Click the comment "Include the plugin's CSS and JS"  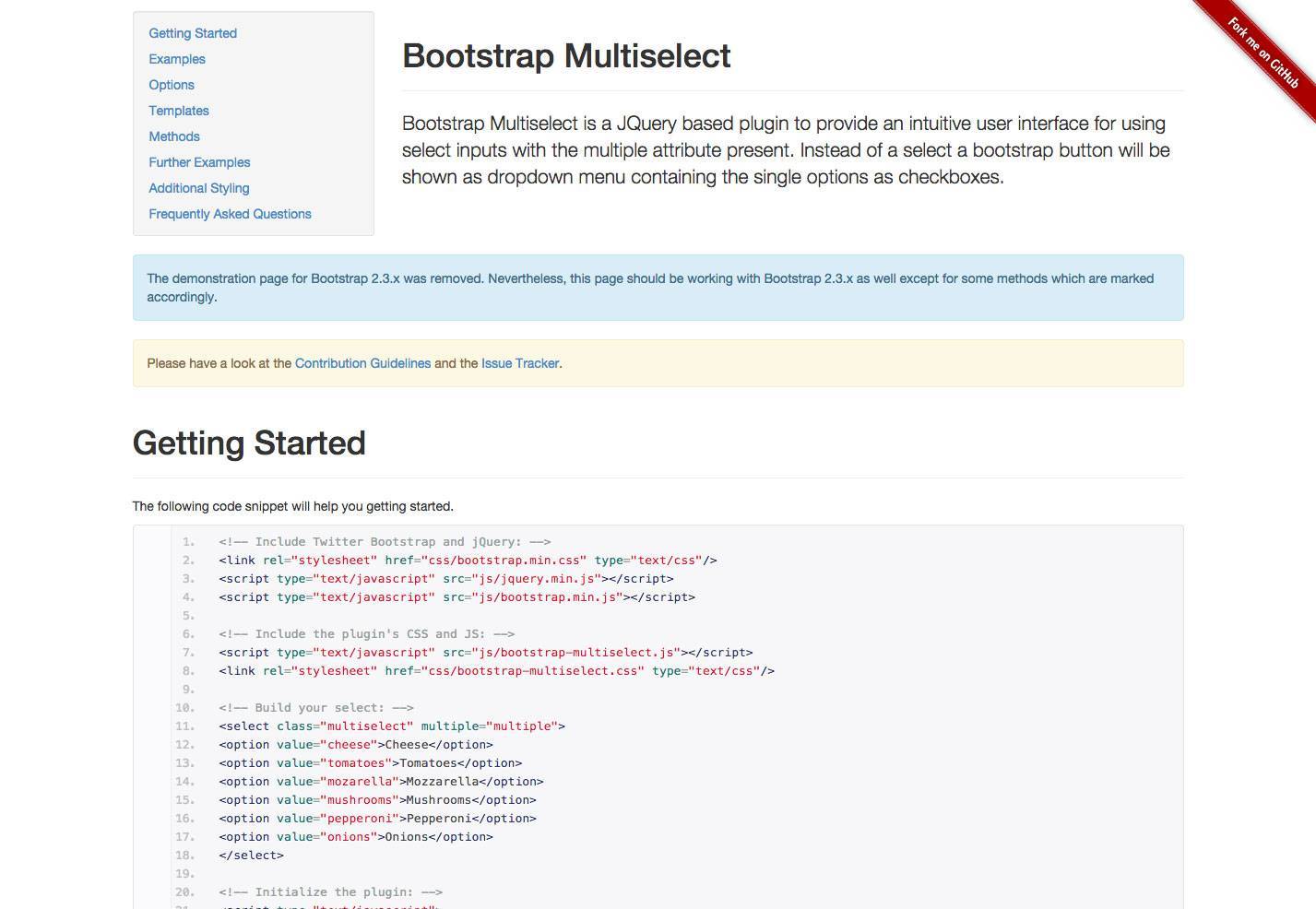[x=367, y=634]
